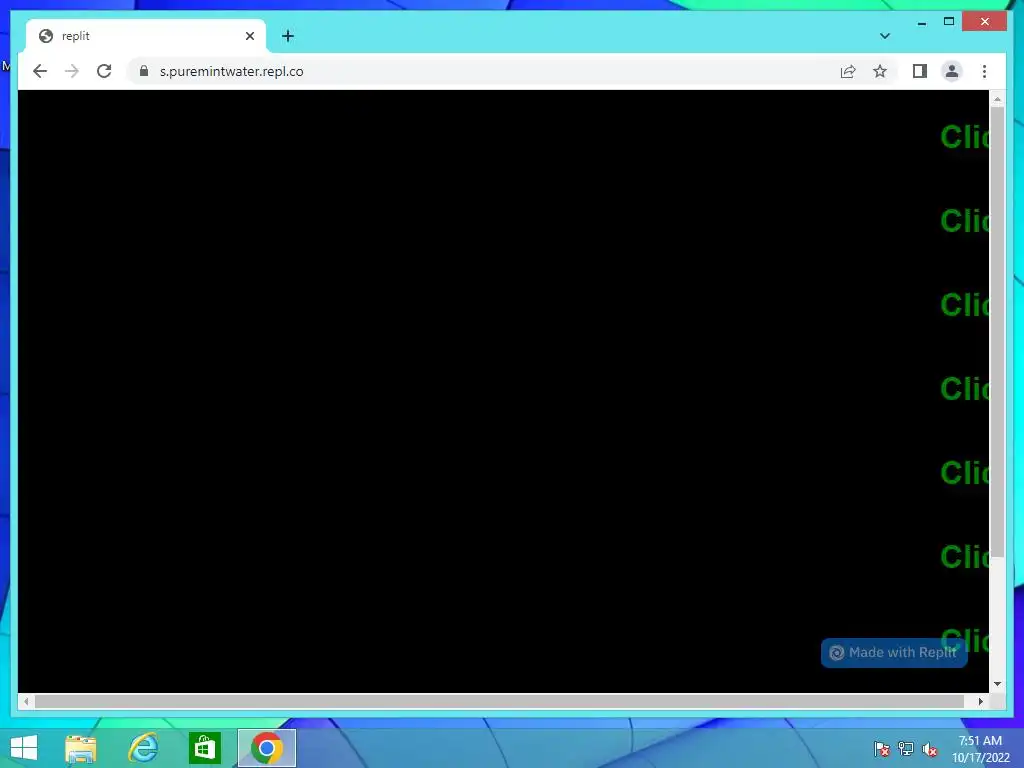
Task: Minimize the Chrome window
Action: 921,22
